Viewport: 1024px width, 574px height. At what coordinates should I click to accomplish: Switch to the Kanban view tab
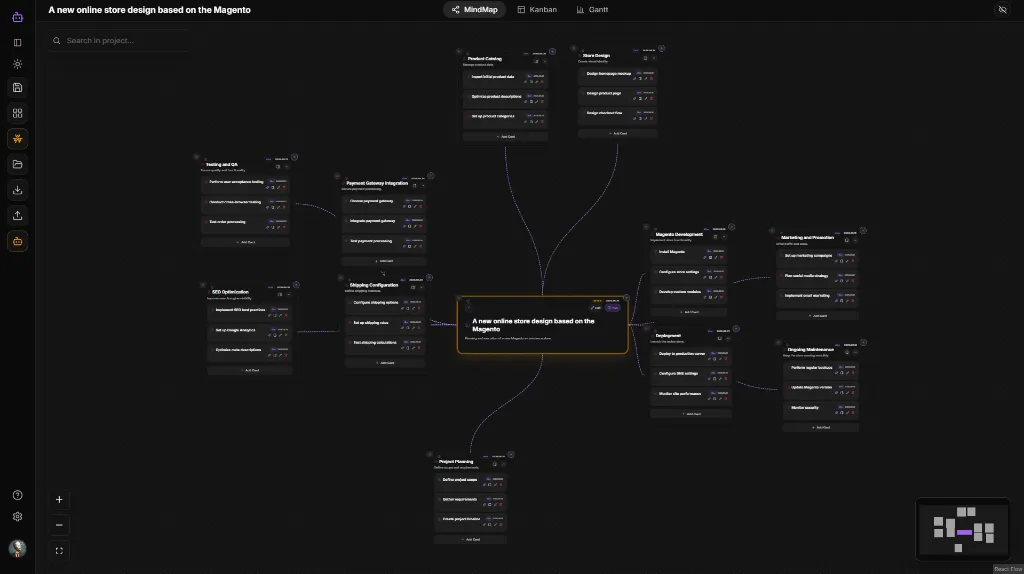pos(537,10)
